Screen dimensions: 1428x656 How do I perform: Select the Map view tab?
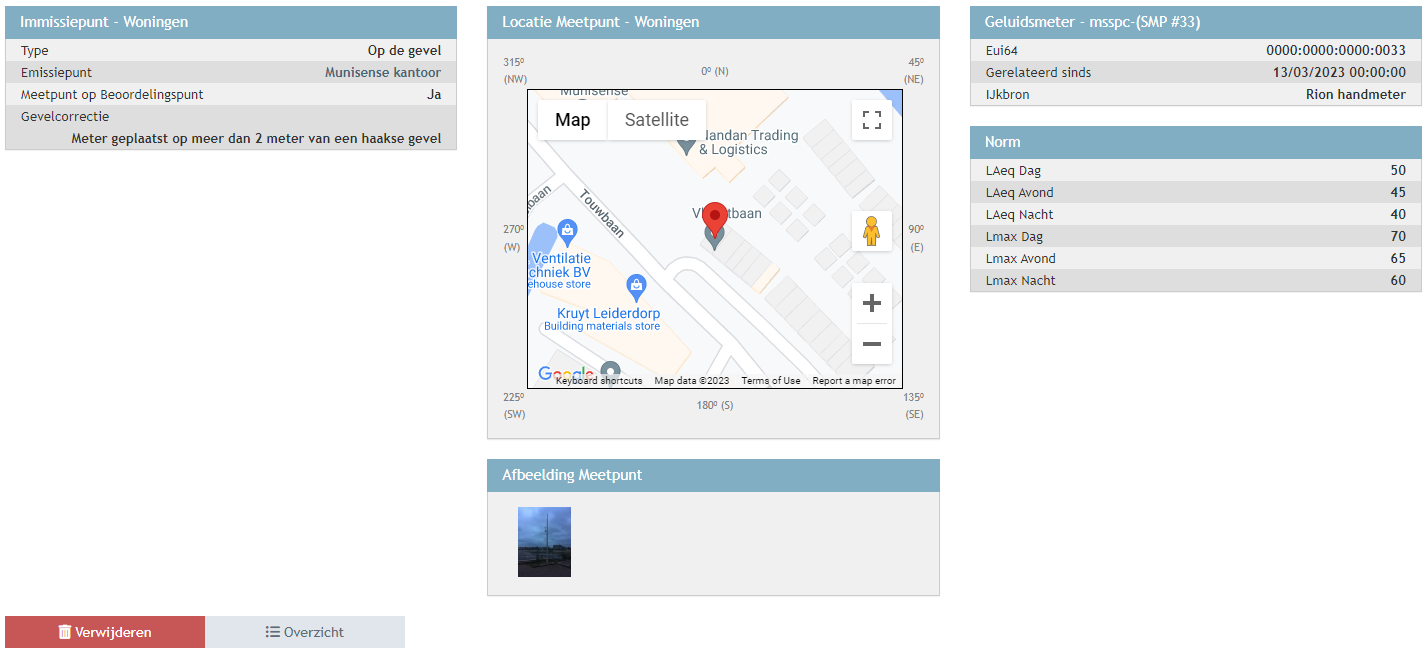pos(572,120)
